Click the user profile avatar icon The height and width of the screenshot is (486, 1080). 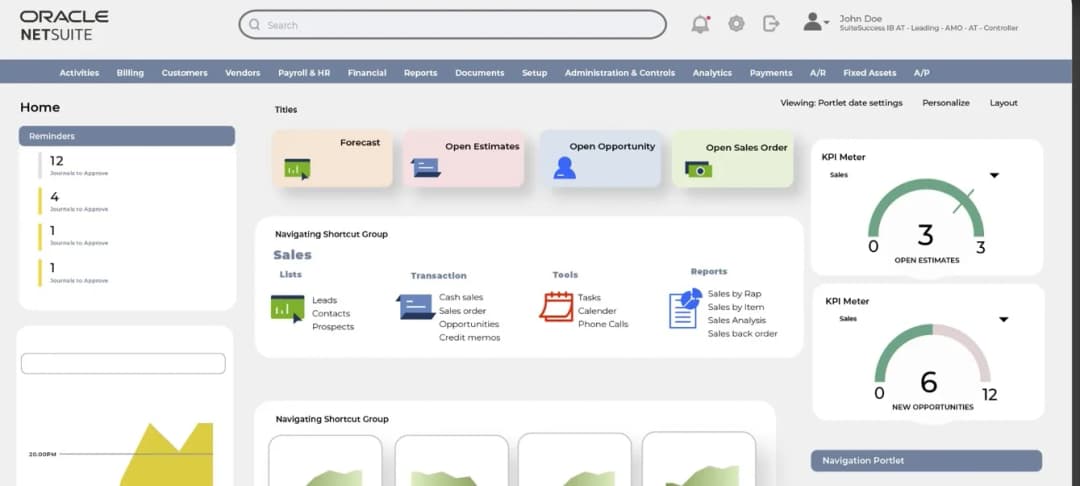click(x=812, y=22)
